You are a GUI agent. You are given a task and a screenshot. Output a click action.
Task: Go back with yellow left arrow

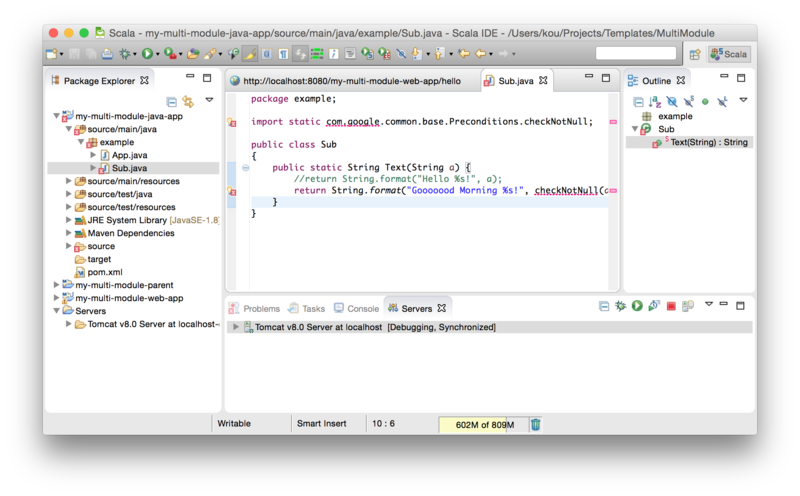[x=480, y=54]
